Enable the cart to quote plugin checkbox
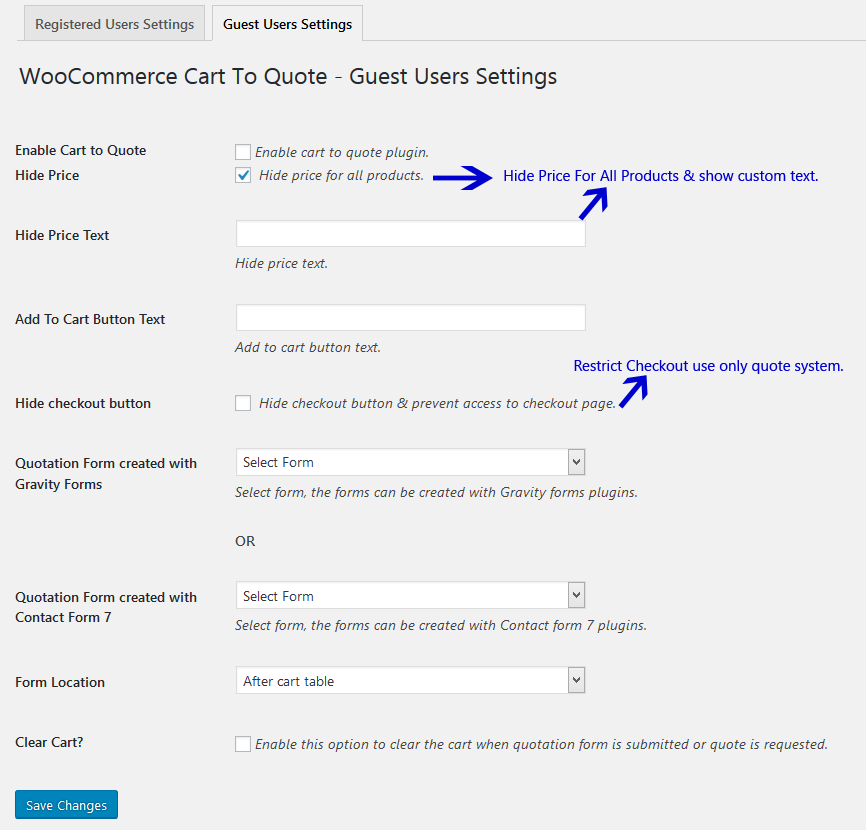This screenshot has height=830, width=866. 243,152
